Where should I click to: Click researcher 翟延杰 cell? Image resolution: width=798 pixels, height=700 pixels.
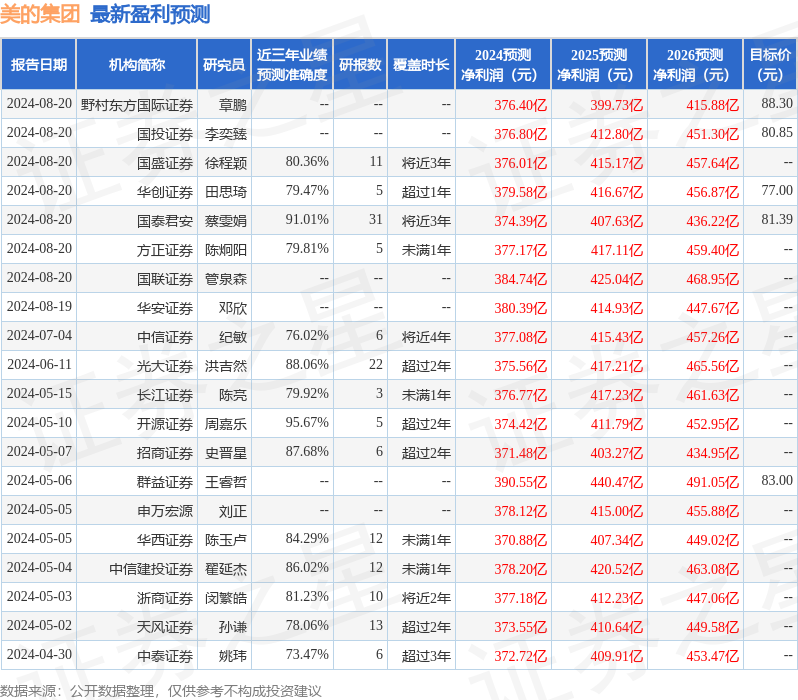[x=226, y=569]
